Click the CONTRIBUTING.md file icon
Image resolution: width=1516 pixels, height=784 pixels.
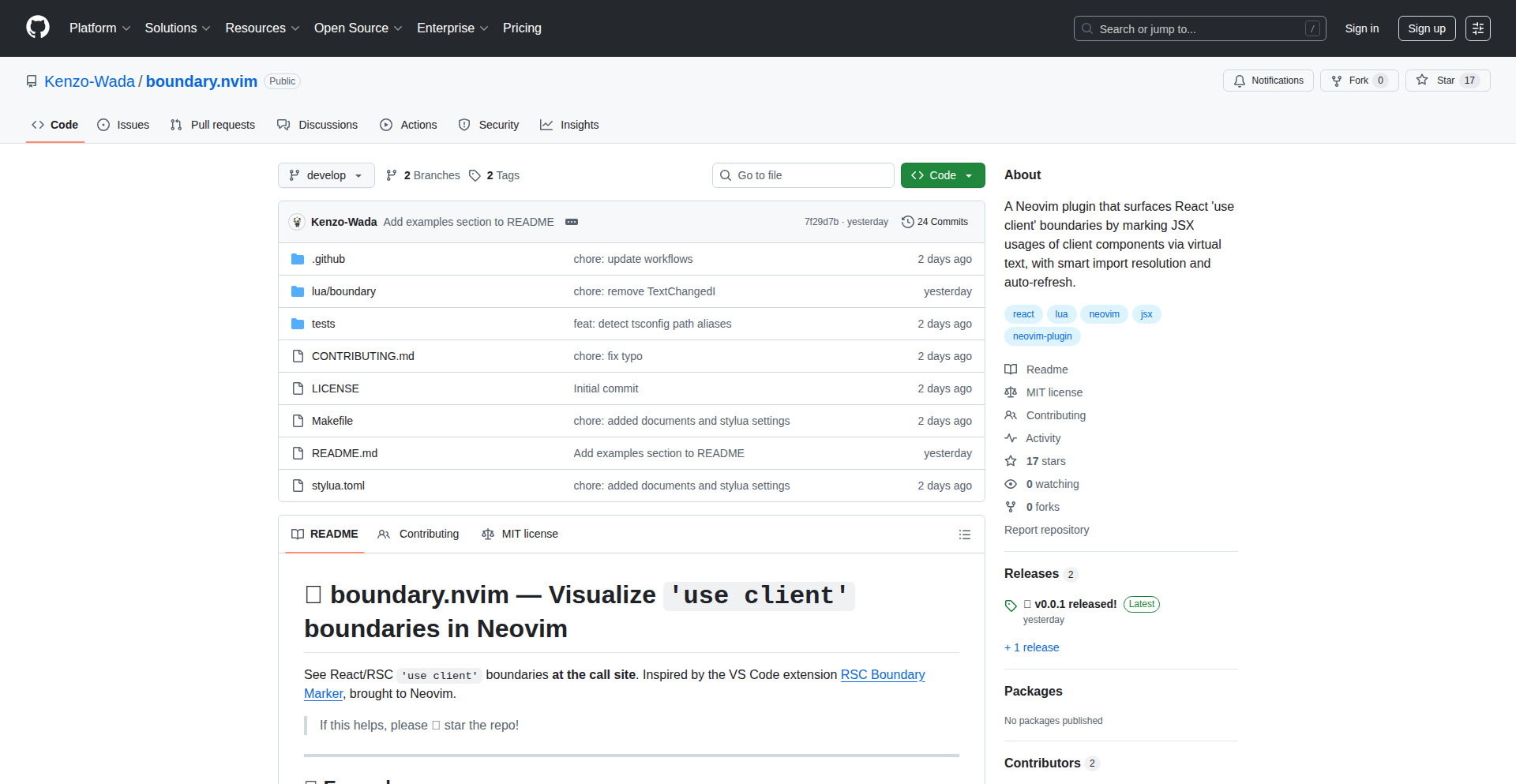298,356
